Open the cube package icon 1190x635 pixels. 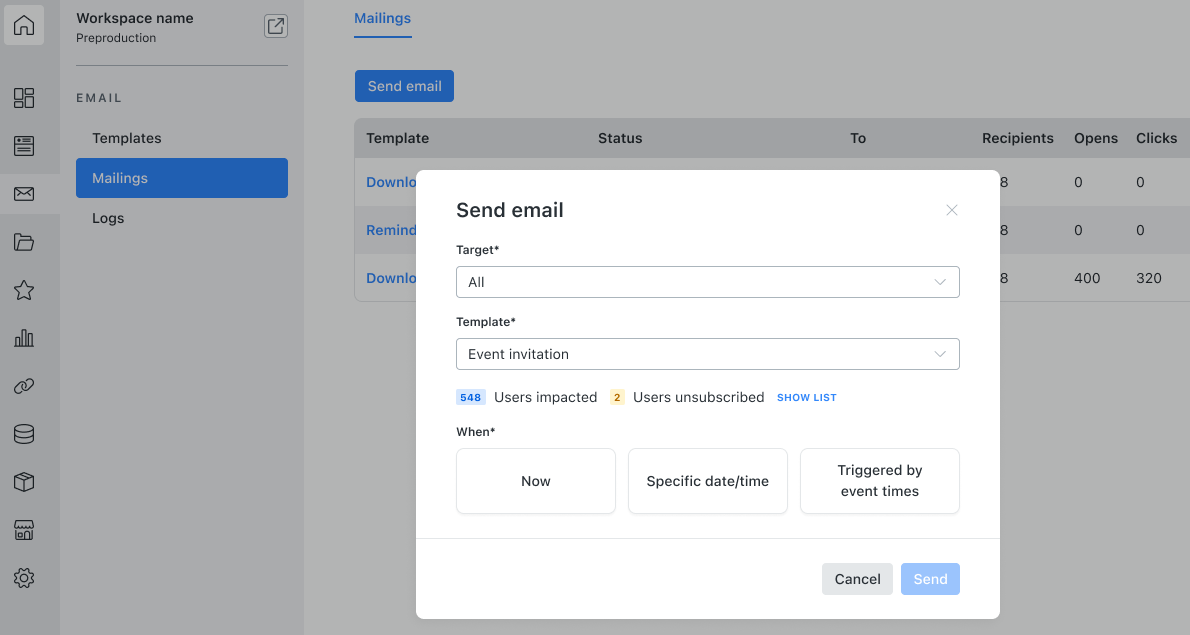(24, 482)
